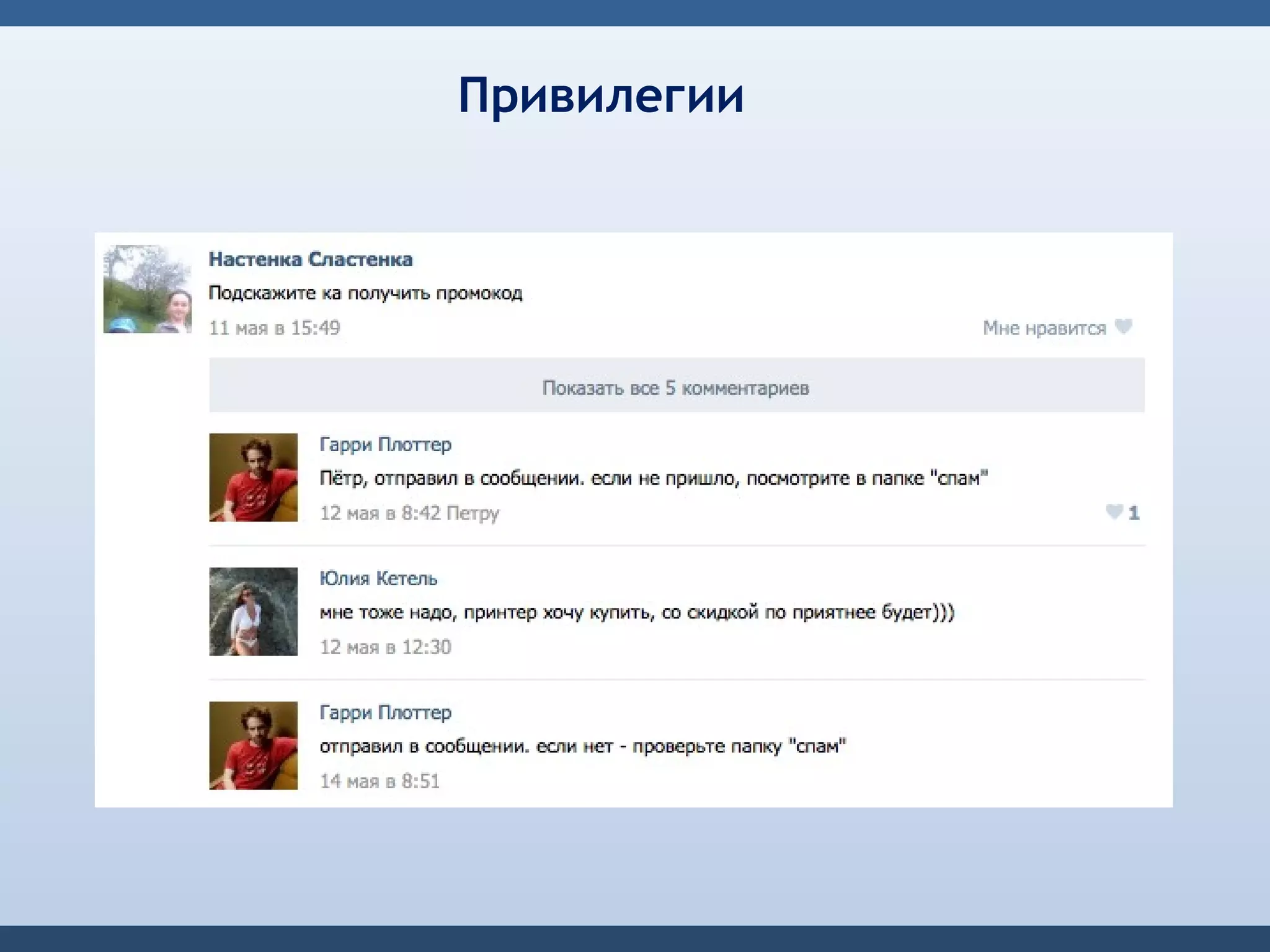Screen dimensions: 1270x952
Task: Open Гарри Плоттер name on 12 мая comment
Action: pos(385,444)
